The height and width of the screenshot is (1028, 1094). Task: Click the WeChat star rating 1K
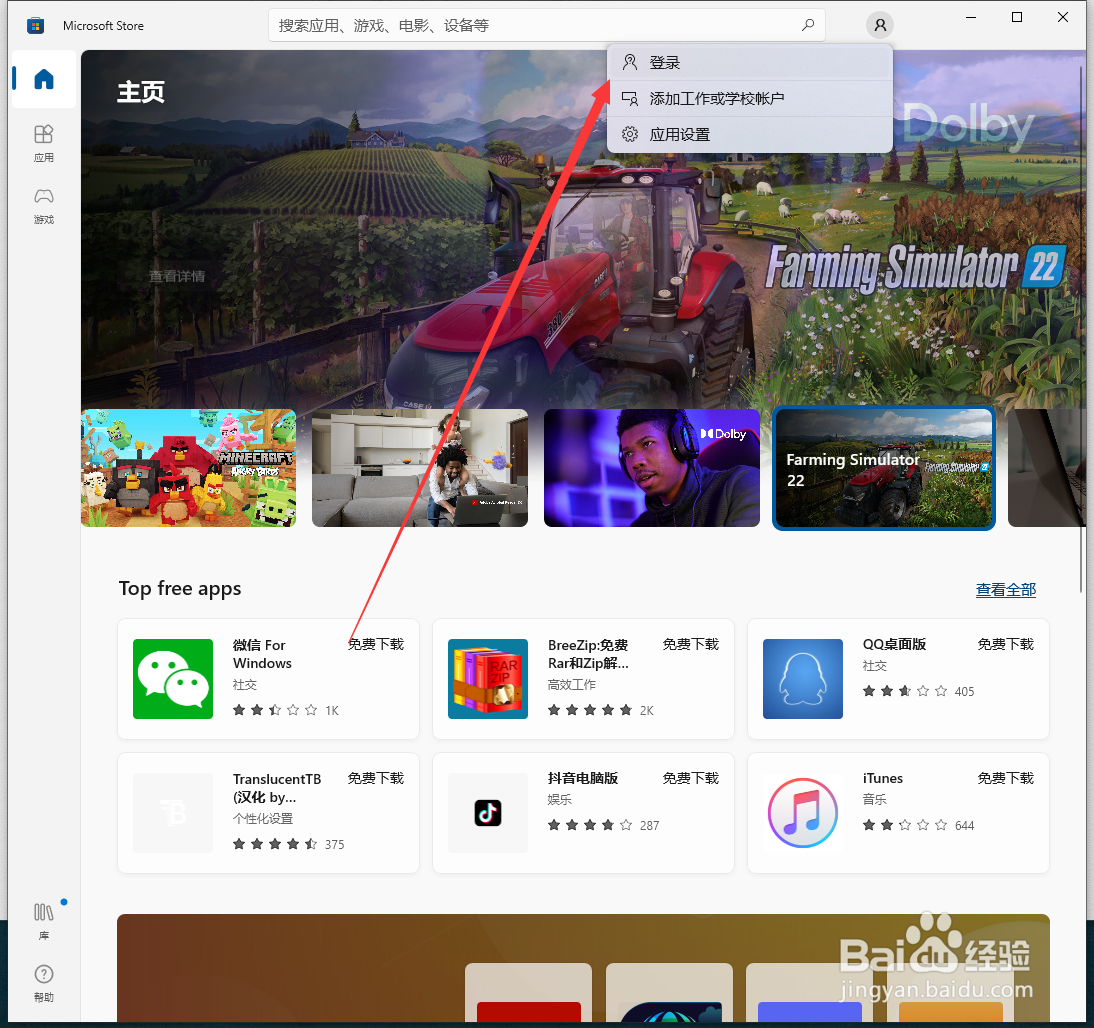pos(286,710)
